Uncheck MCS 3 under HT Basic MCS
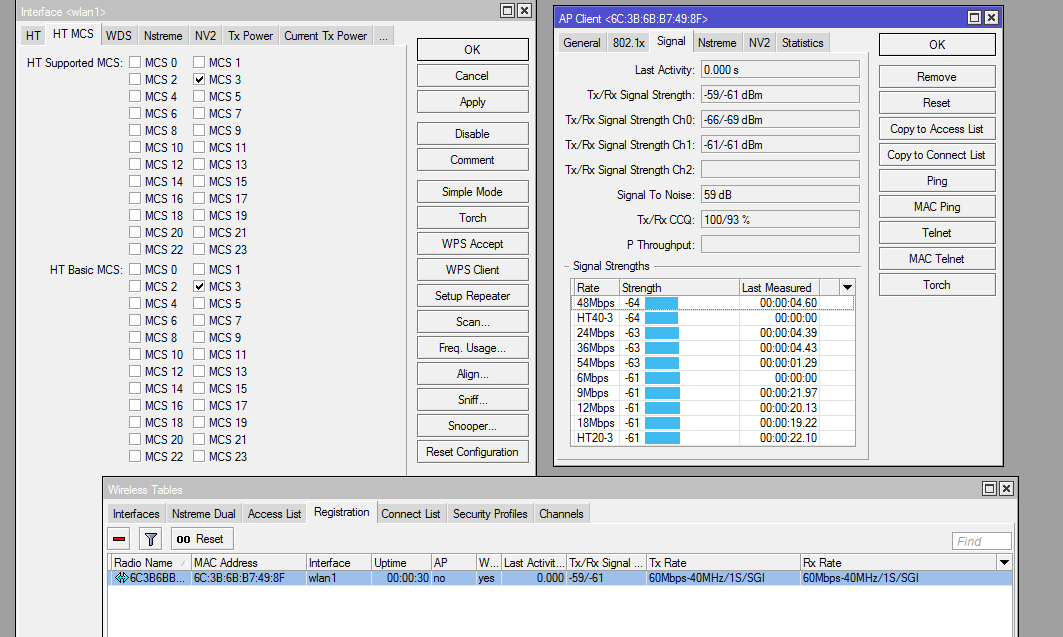The image size is (1063, 637). click(199, 287)
